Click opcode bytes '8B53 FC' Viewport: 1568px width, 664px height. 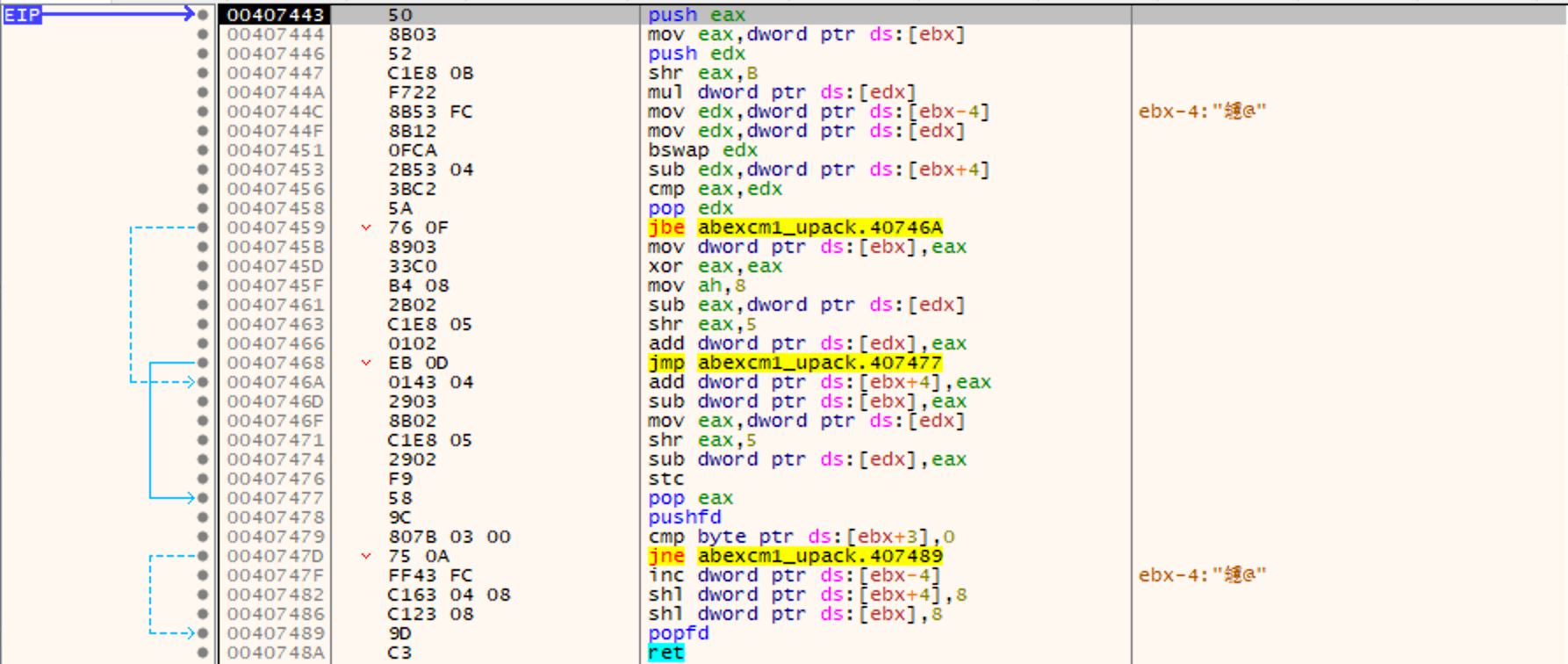point(430,112)
